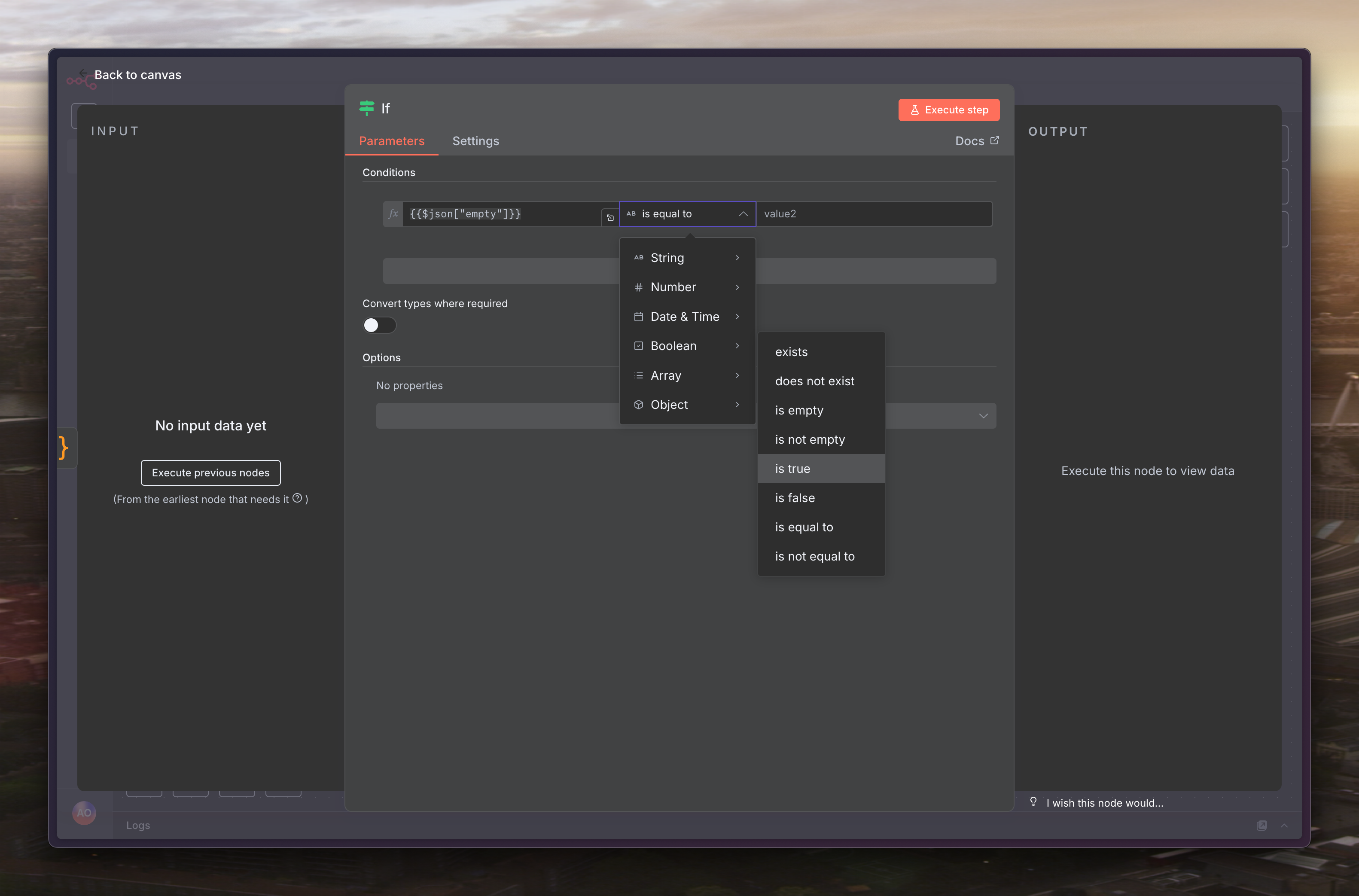Image resolution: width=1359 pixels, height=896 pixels.
Task: Collapse the 'is equal to' operator dropdown
Action: pyautogui.click(x=743, y=214)
